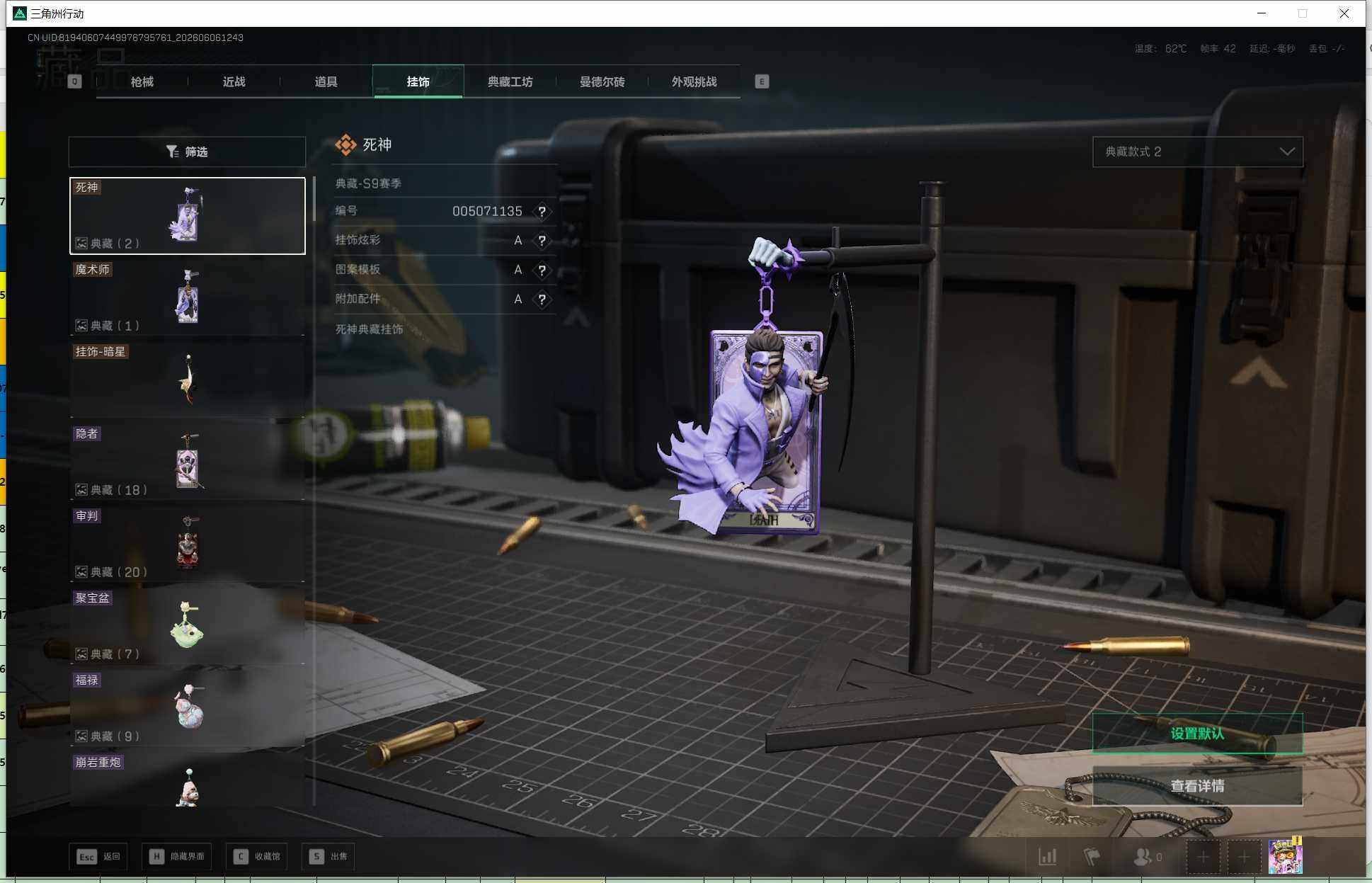The image size is (1372, 883).
Task: Switch to the 枪械 tab
Action: tap(142, 81)
